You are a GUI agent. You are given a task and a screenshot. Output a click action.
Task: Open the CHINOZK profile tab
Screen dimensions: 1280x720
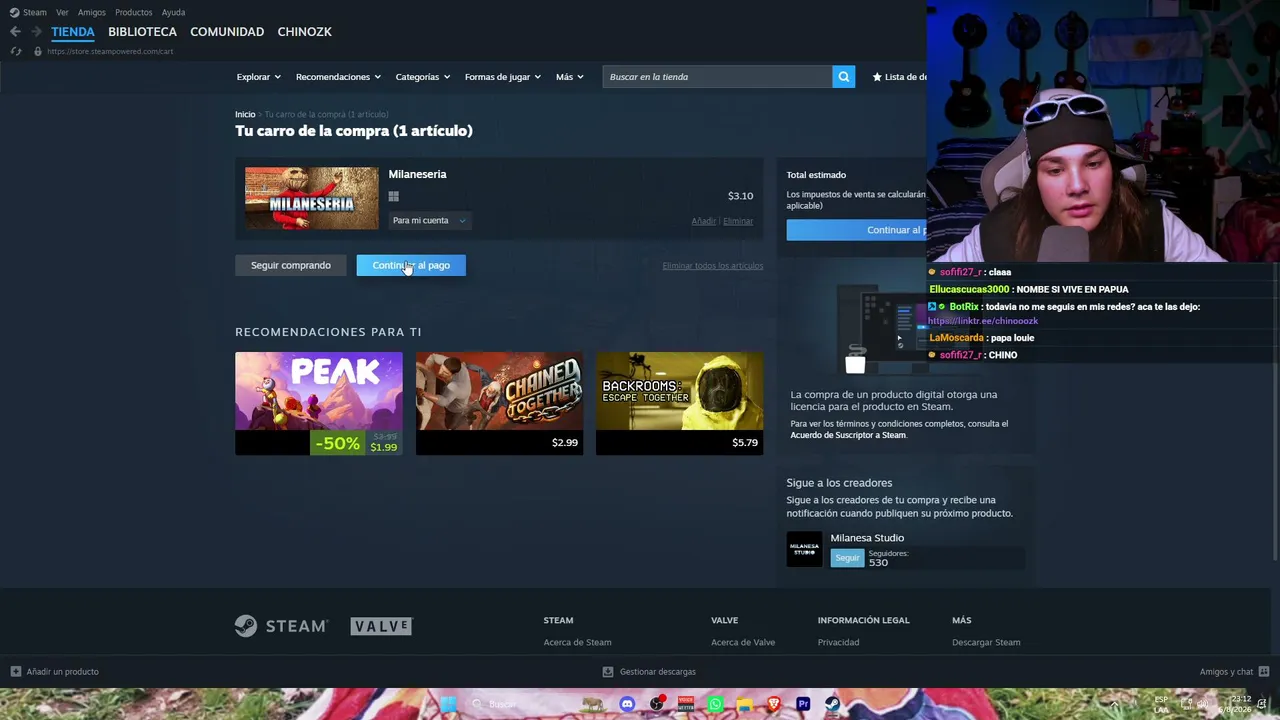click(305, 32)
